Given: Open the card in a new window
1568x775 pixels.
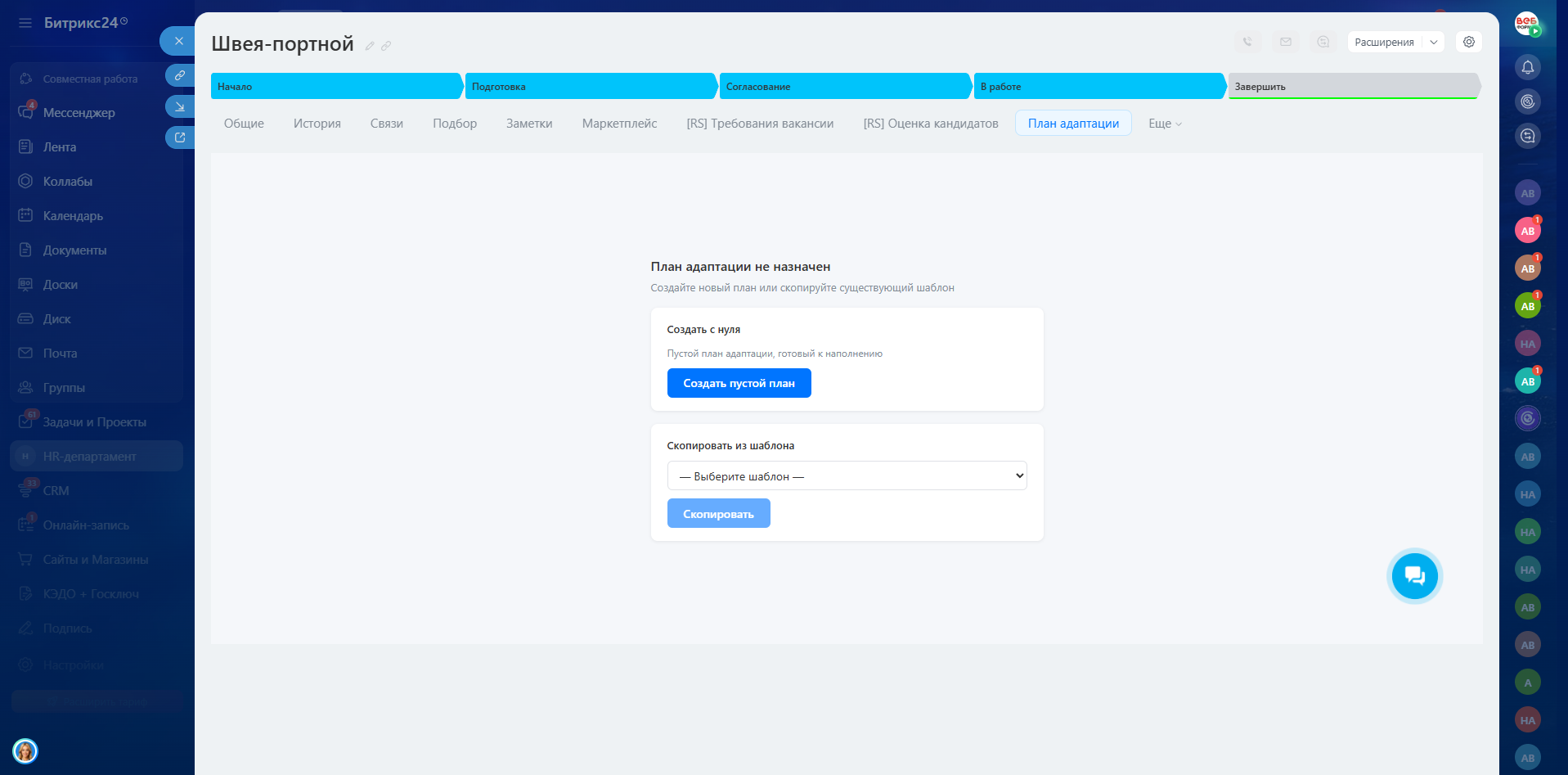Looking at the screenshot, I should pyautogui.click(x=179, y=137).
